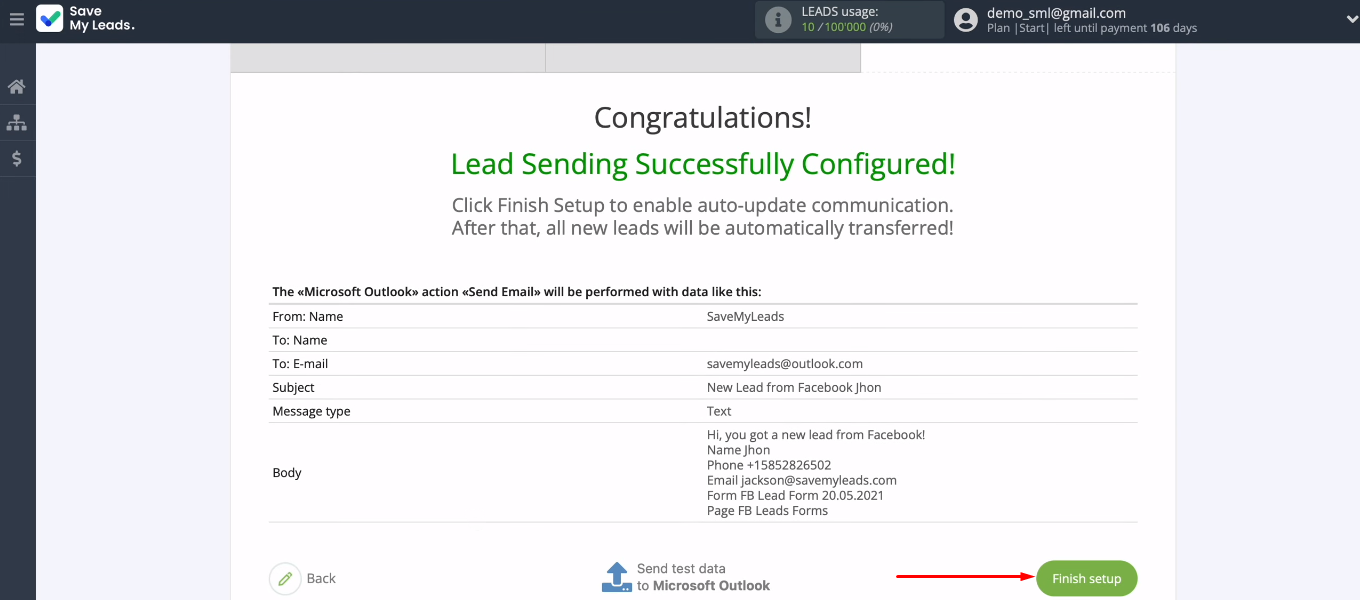Go Back to previous step
Screen dimensions: 1360x600
click(321, 578)
